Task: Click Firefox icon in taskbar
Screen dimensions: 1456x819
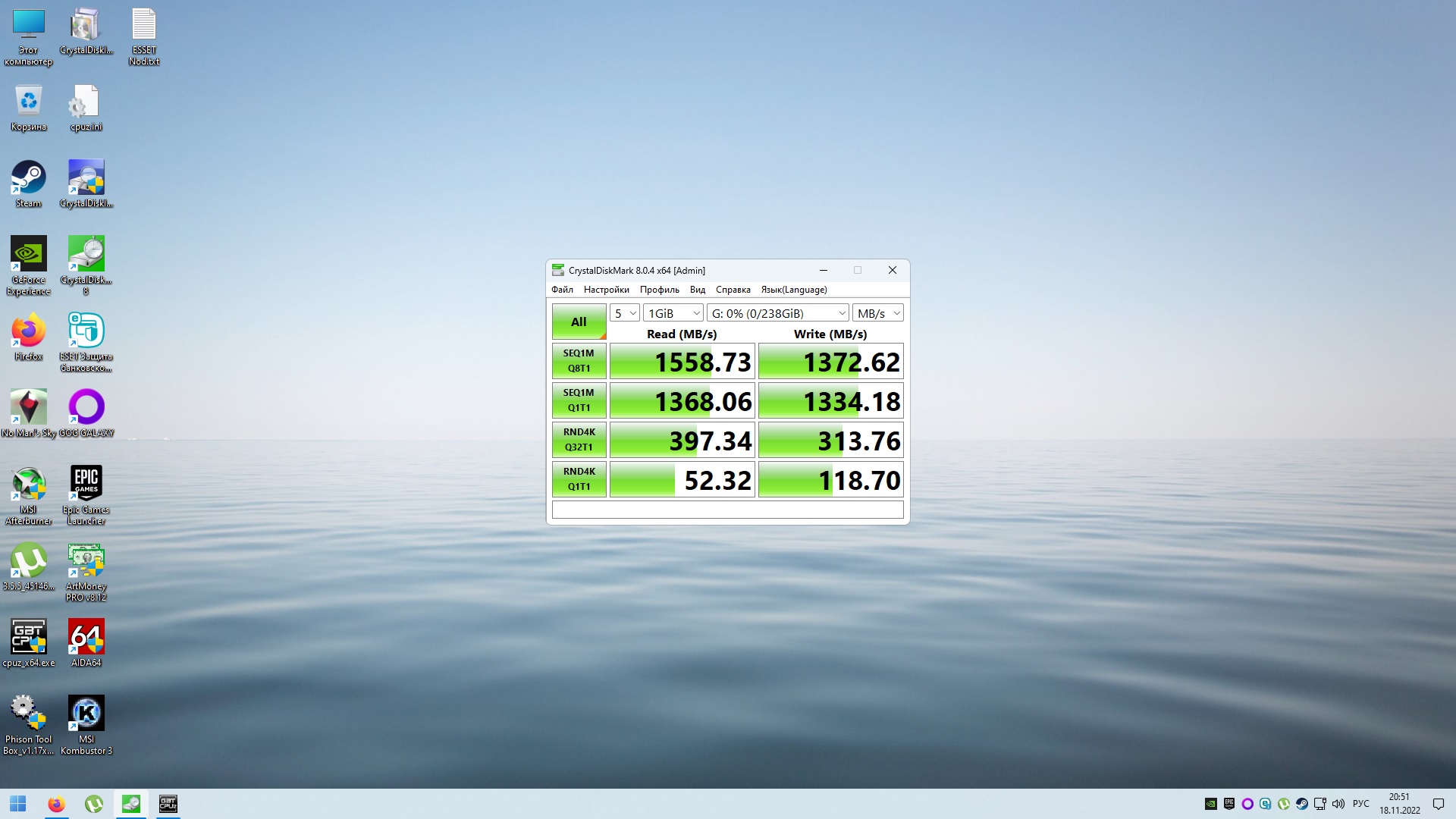Action: 56,804
